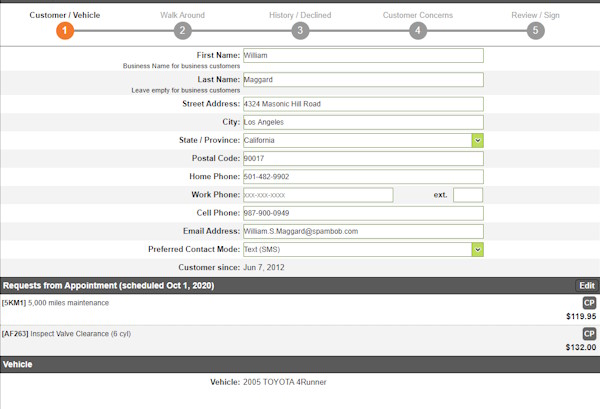This screenshot has height=409, width=600.
Task: Focus the Last Name input
Action: point(363,80)
